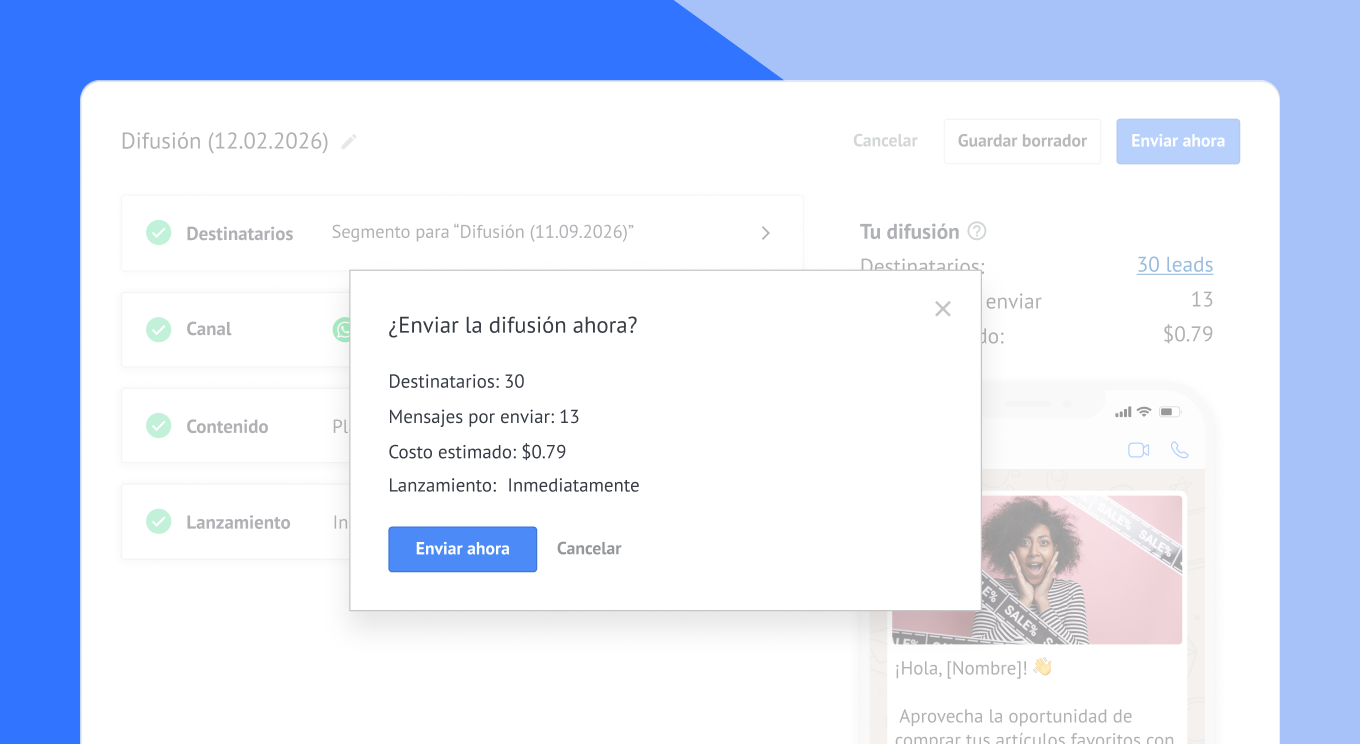The image size is (1360, 744).
Task: Click the sale image in message preview
Action: point(1080,570)
